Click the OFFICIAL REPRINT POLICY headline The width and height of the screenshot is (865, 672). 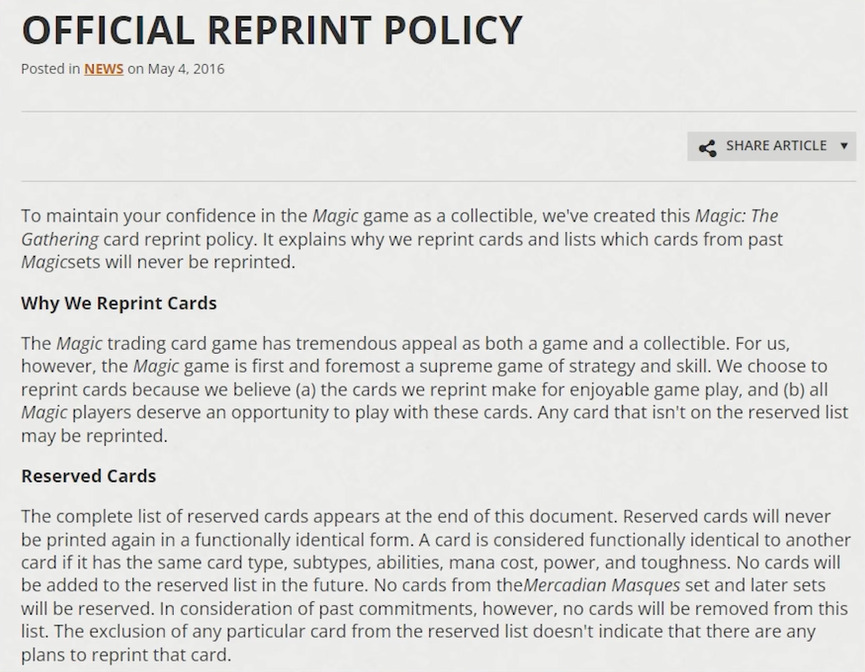[x=272, y=30]
